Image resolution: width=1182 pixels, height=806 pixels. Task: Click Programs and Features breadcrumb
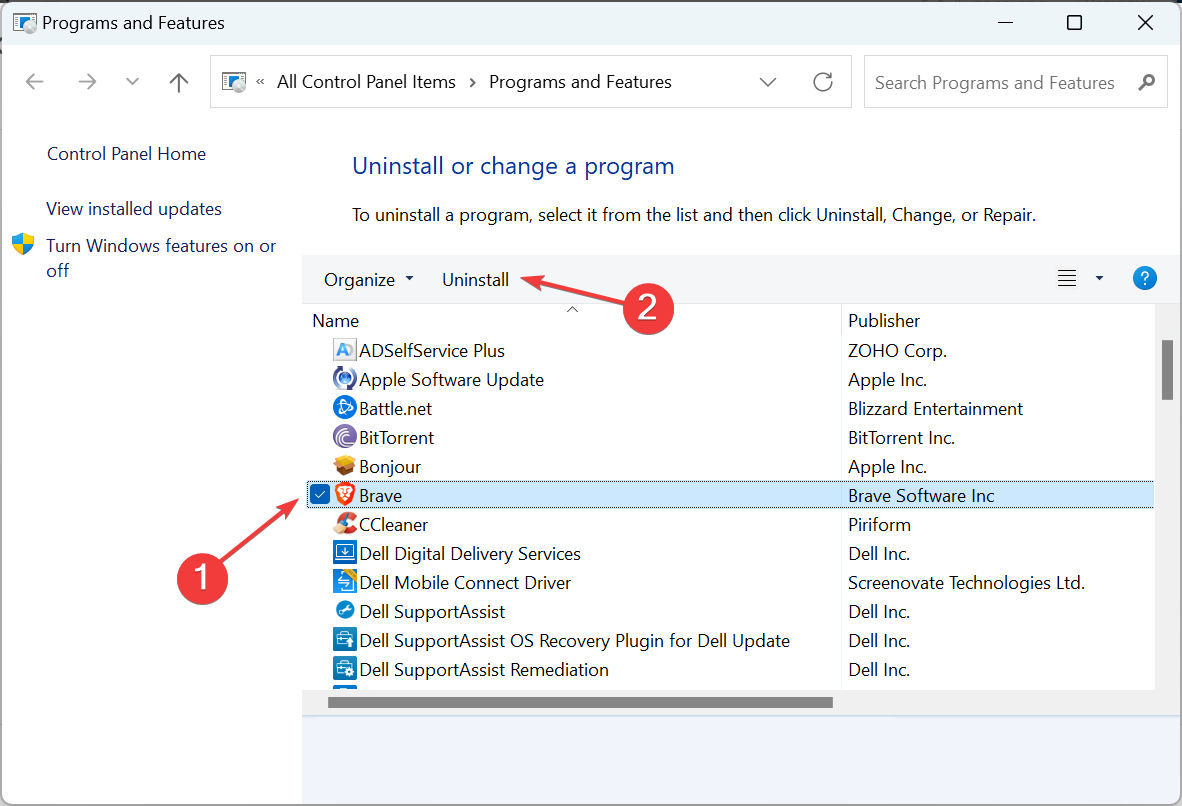[x=580, y=81]
